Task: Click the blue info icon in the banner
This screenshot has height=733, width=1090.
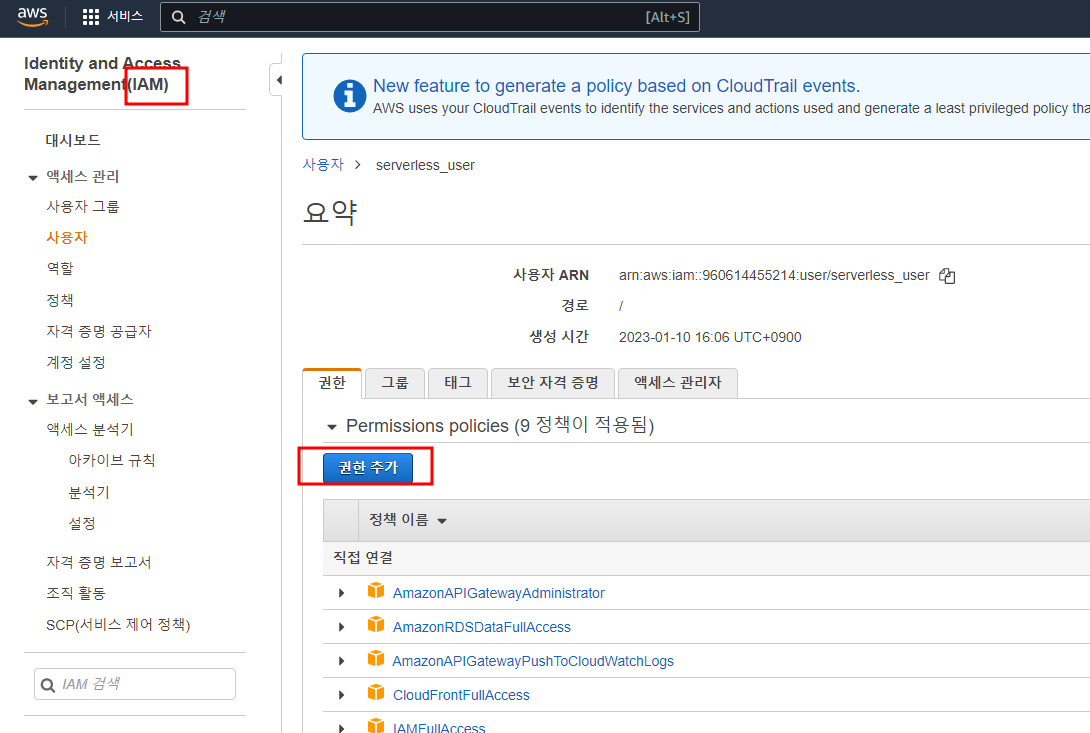Action: tap(350, 96)
